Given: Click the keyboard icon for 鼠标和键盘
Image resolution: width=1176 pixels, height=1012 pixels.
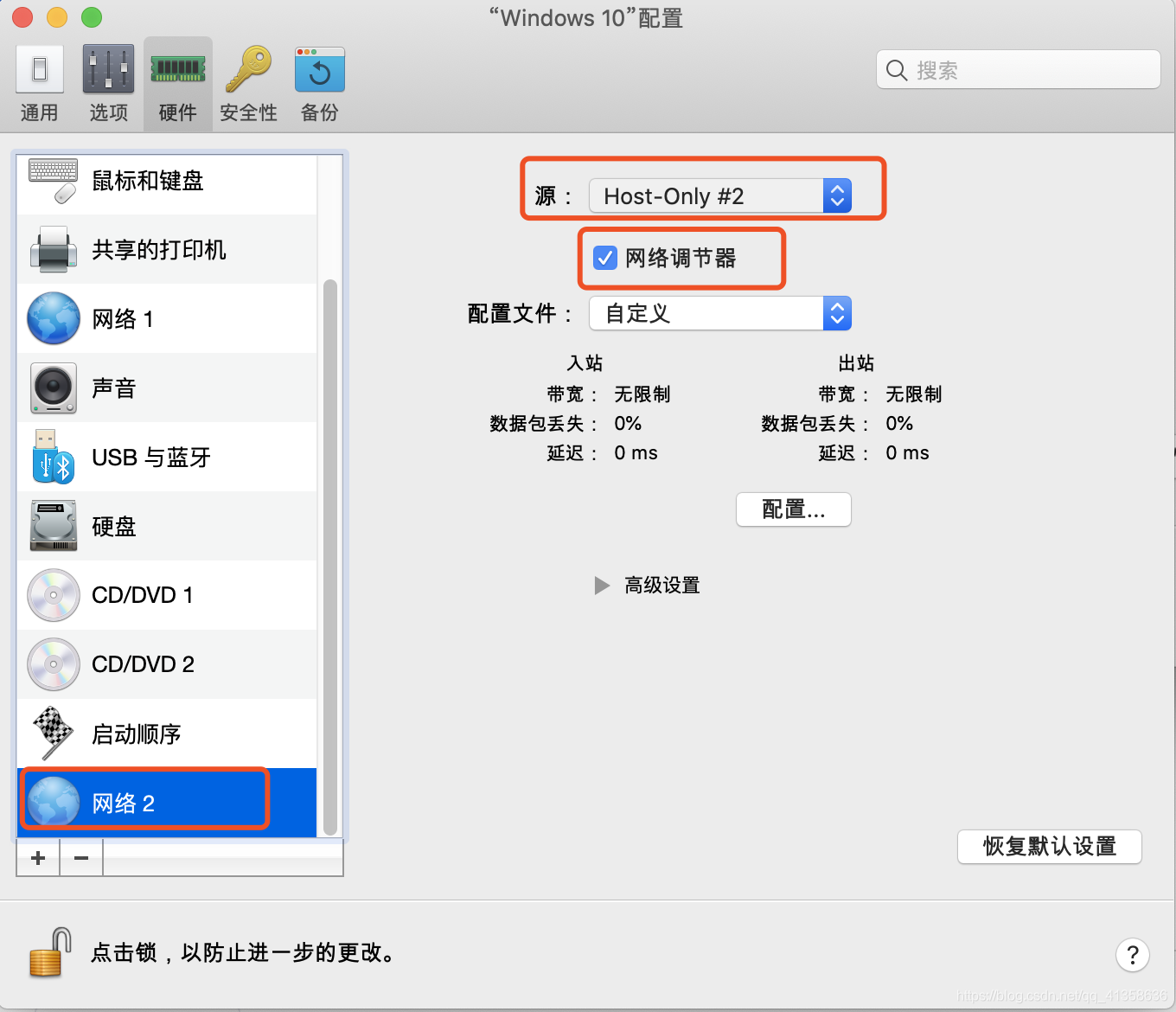Looking at the screenshot, I should 54,180.
